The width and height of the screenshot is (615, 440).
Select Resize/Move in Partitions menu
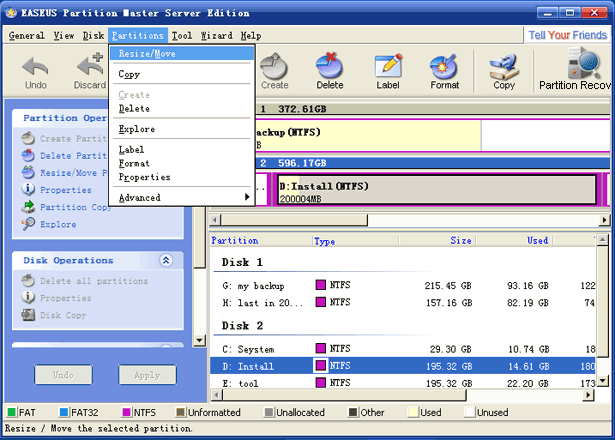coord(182,53)
